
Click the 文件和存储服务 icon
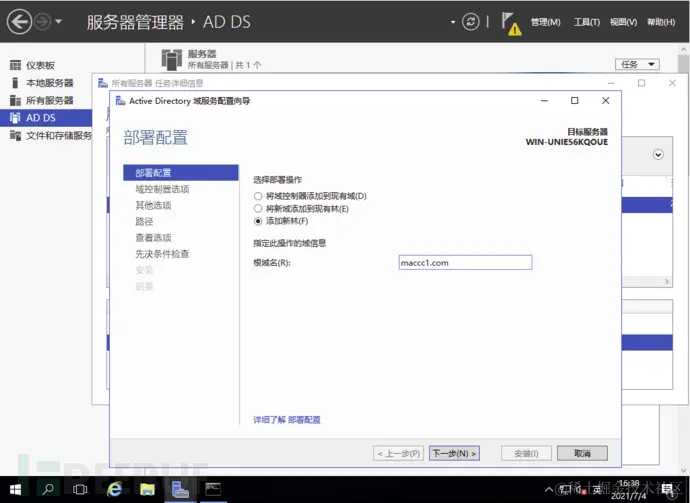pos(15,136)
